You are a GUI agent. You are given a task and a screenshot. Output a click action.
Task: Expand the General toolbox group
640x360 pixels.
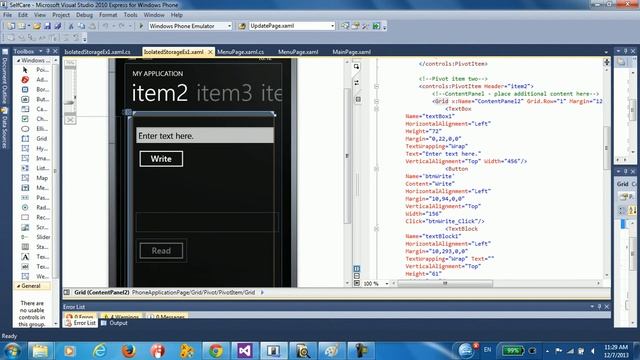pos(18,286)
